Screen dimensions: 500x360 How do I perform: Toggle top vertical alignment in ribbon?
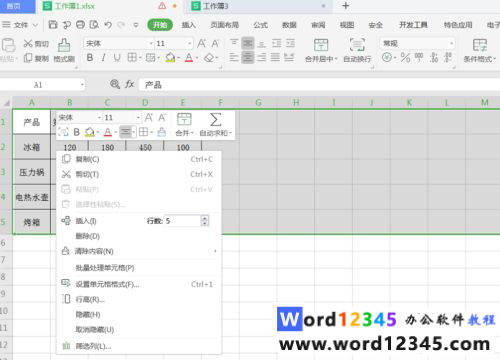(x=234, y=43)
